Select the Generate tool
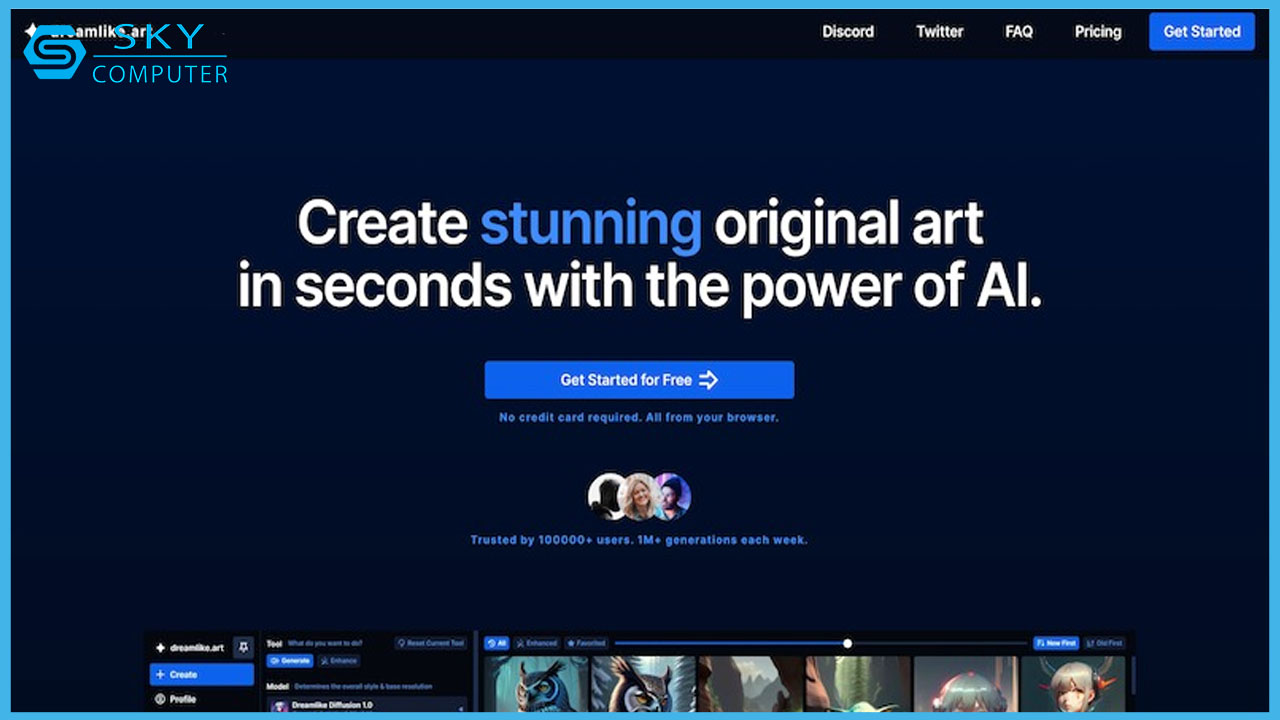The height and width of the screenshot is (720, 1280). click(x=290, y=661)
